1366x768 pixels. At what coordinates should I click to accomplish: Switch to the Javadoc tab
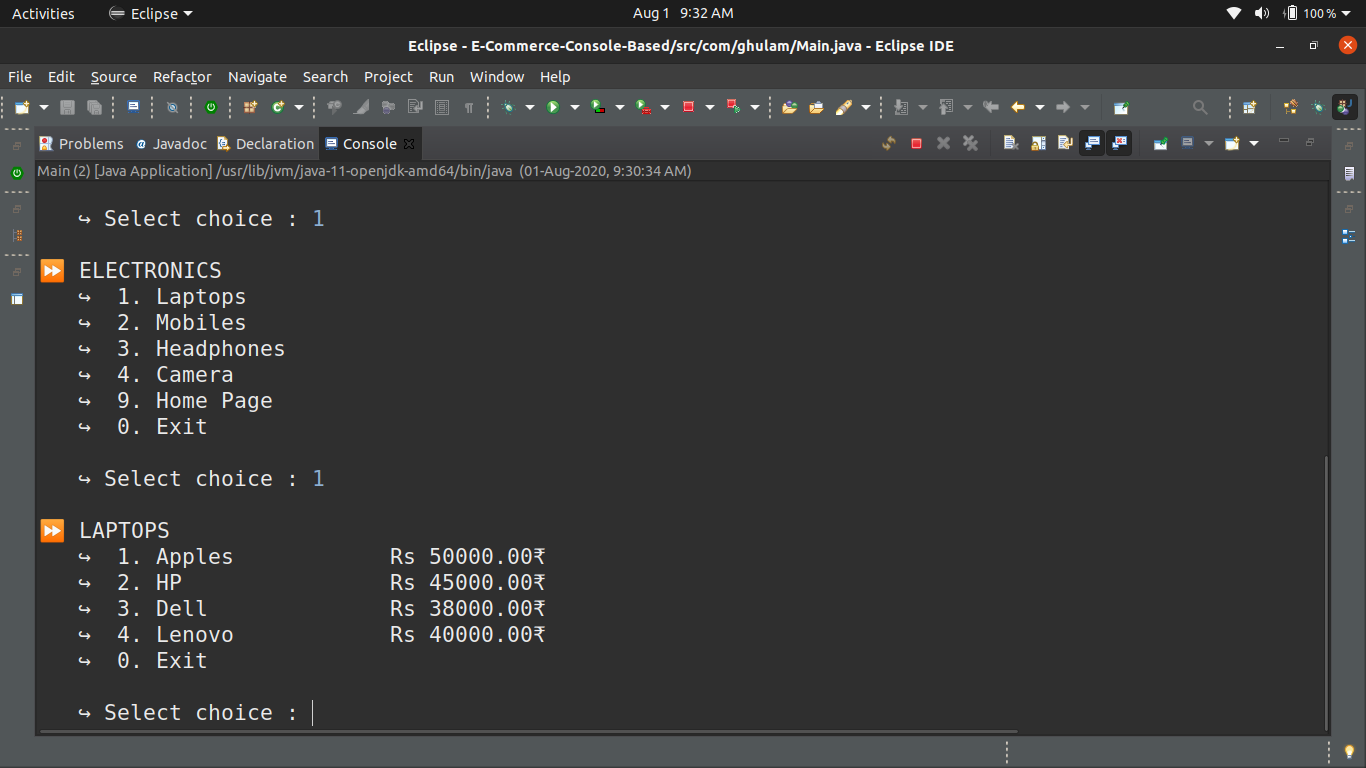pos(171,144)
